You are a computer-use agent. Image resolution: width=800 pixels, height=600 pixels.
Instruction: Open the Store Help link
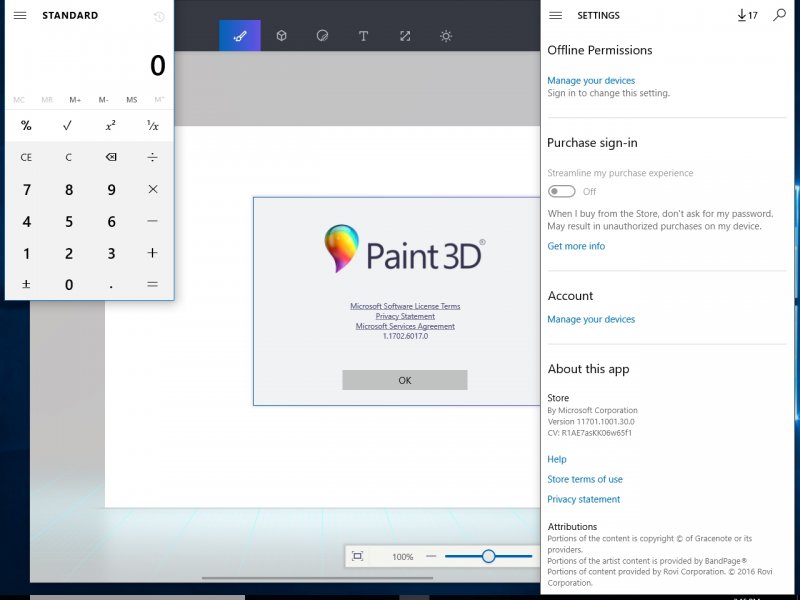click(557, 459)
